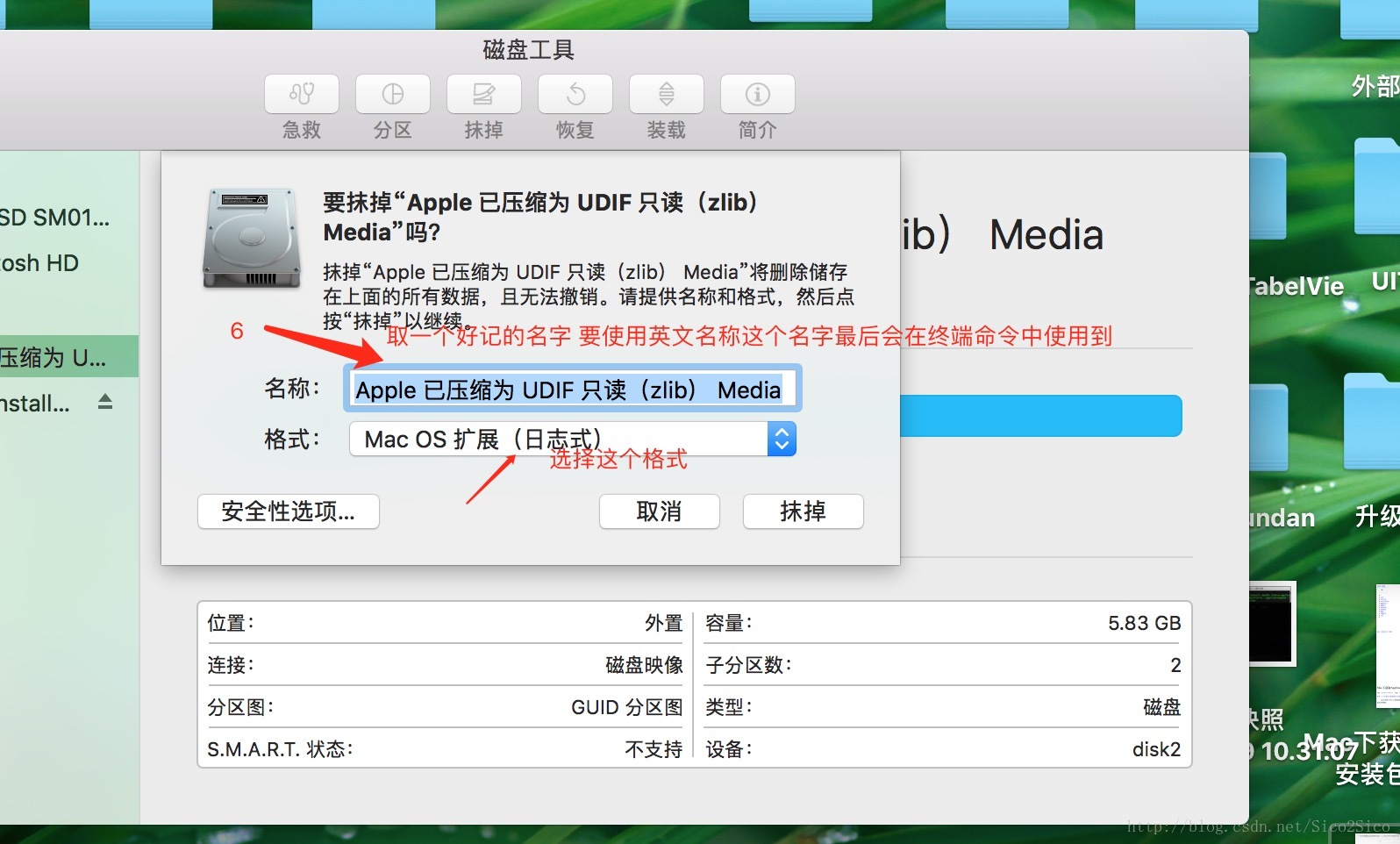The height and width of the screenshot is (844, 1400).
Task: Click the 外置 location value
Action: (664, 623)
